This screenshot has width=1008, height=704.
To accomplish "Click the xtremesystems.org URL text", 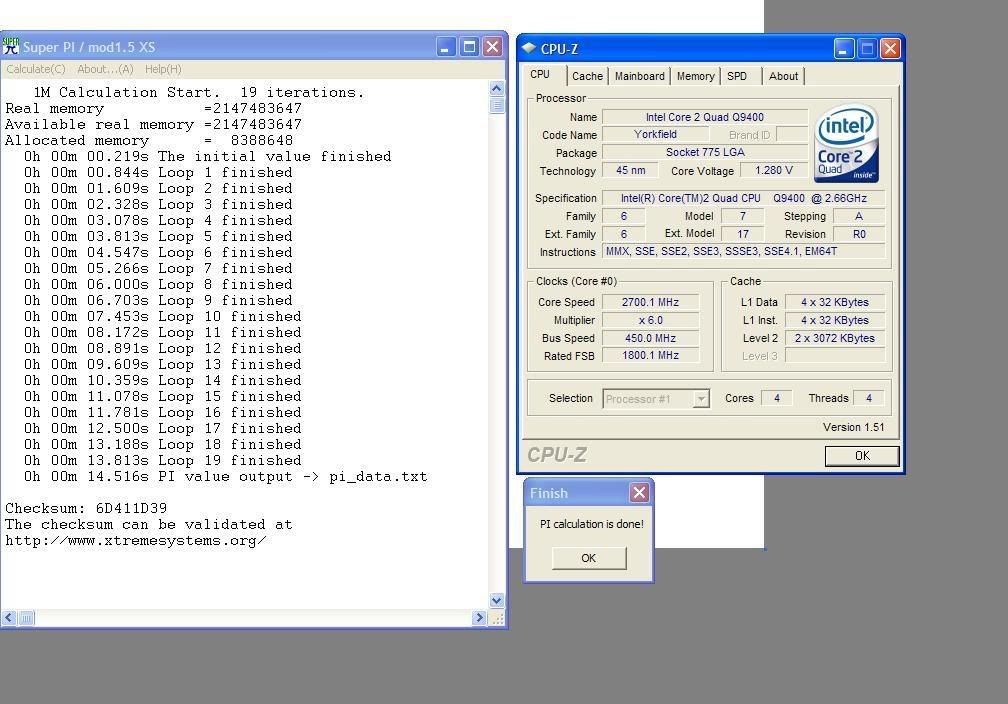I will click(x=136, y=541).
